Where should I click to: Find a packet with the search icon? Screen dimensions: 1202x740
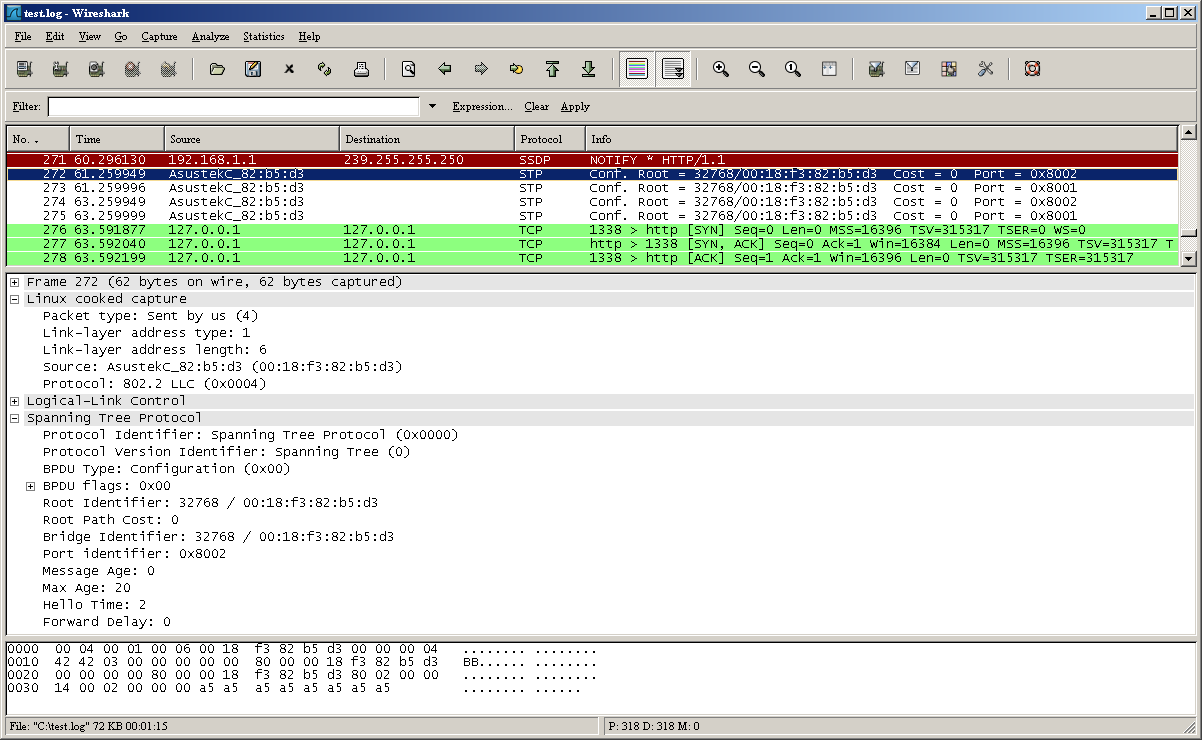pyautogui.click(x=409, y=69)
